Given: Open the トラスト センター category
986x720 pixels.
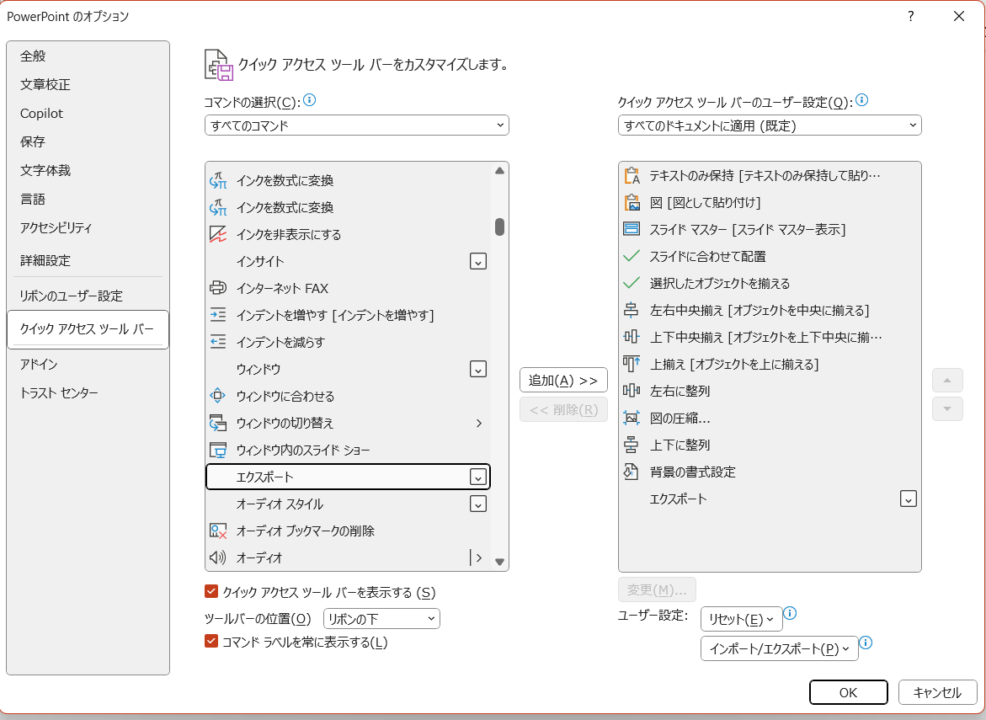Looking at the screenshot, I should pos(88,393).
